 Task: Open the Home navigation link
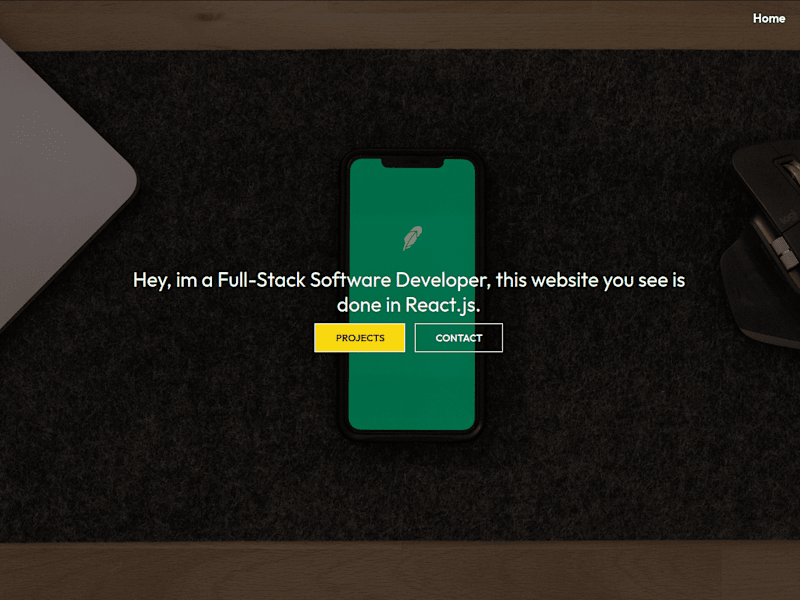coord(769,18)
